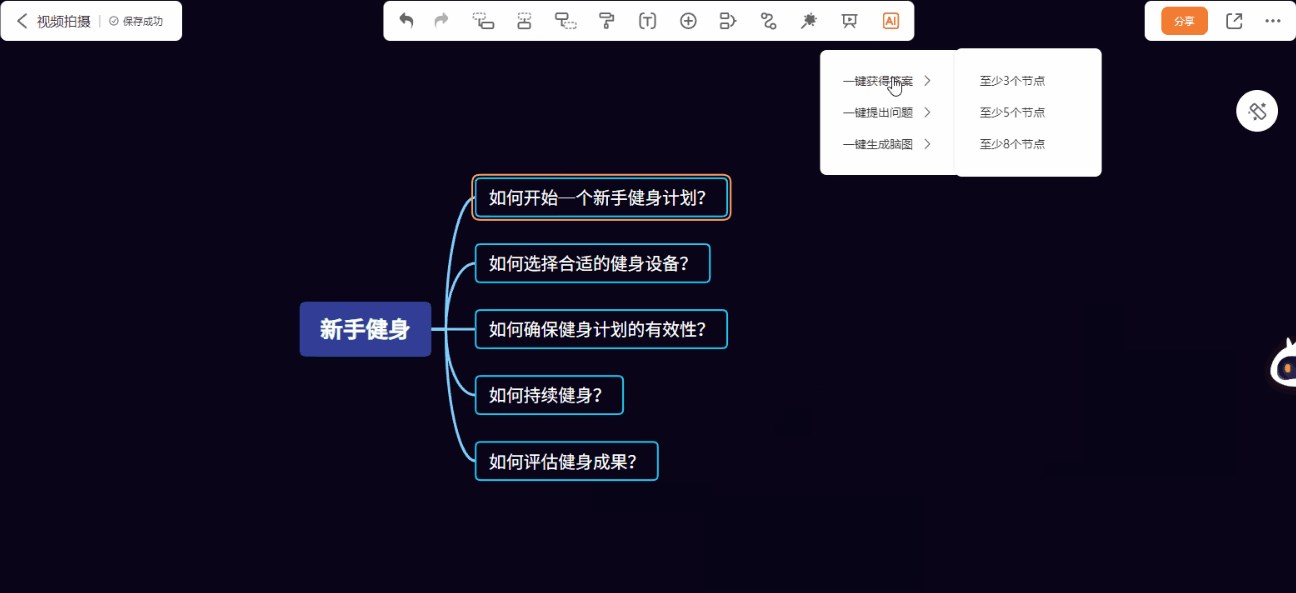Screen dimensions: 1296x593
Task: Expand chevron beside 一键提出问题
Action: (x=928, y=113)
